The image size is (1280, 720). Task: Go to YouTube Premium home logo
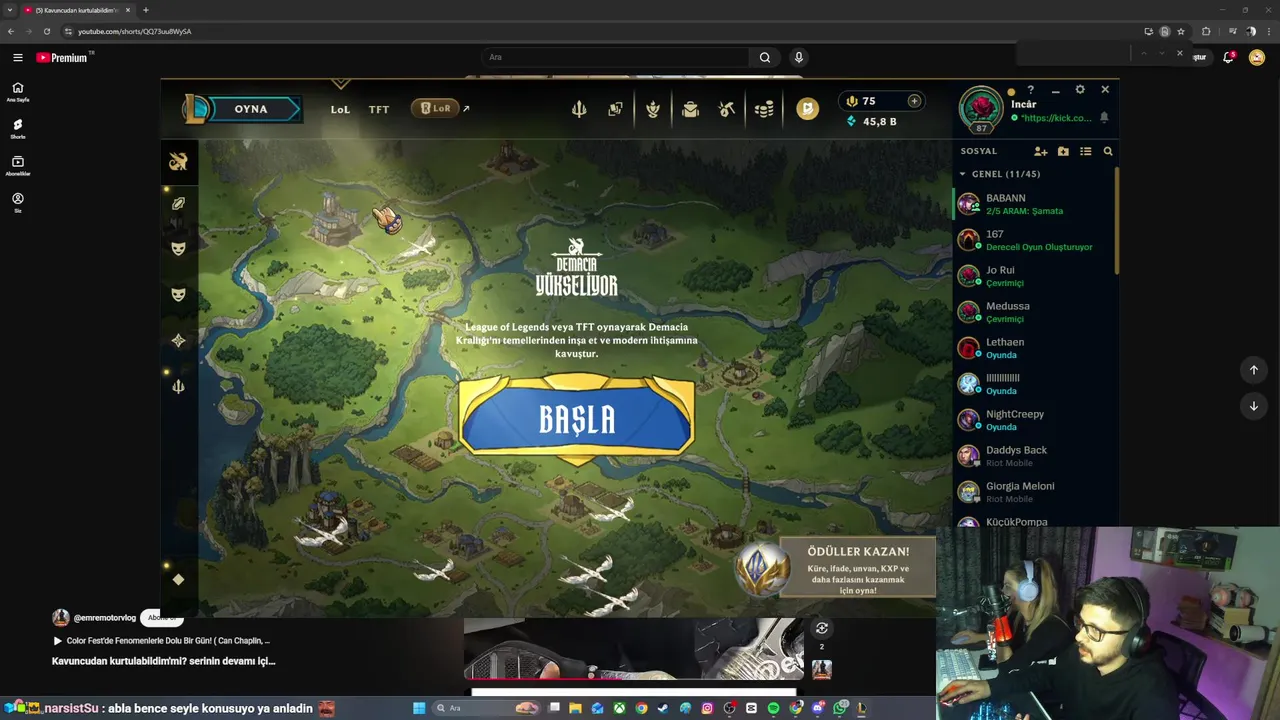pyautogui.click(x=62, y=57)
